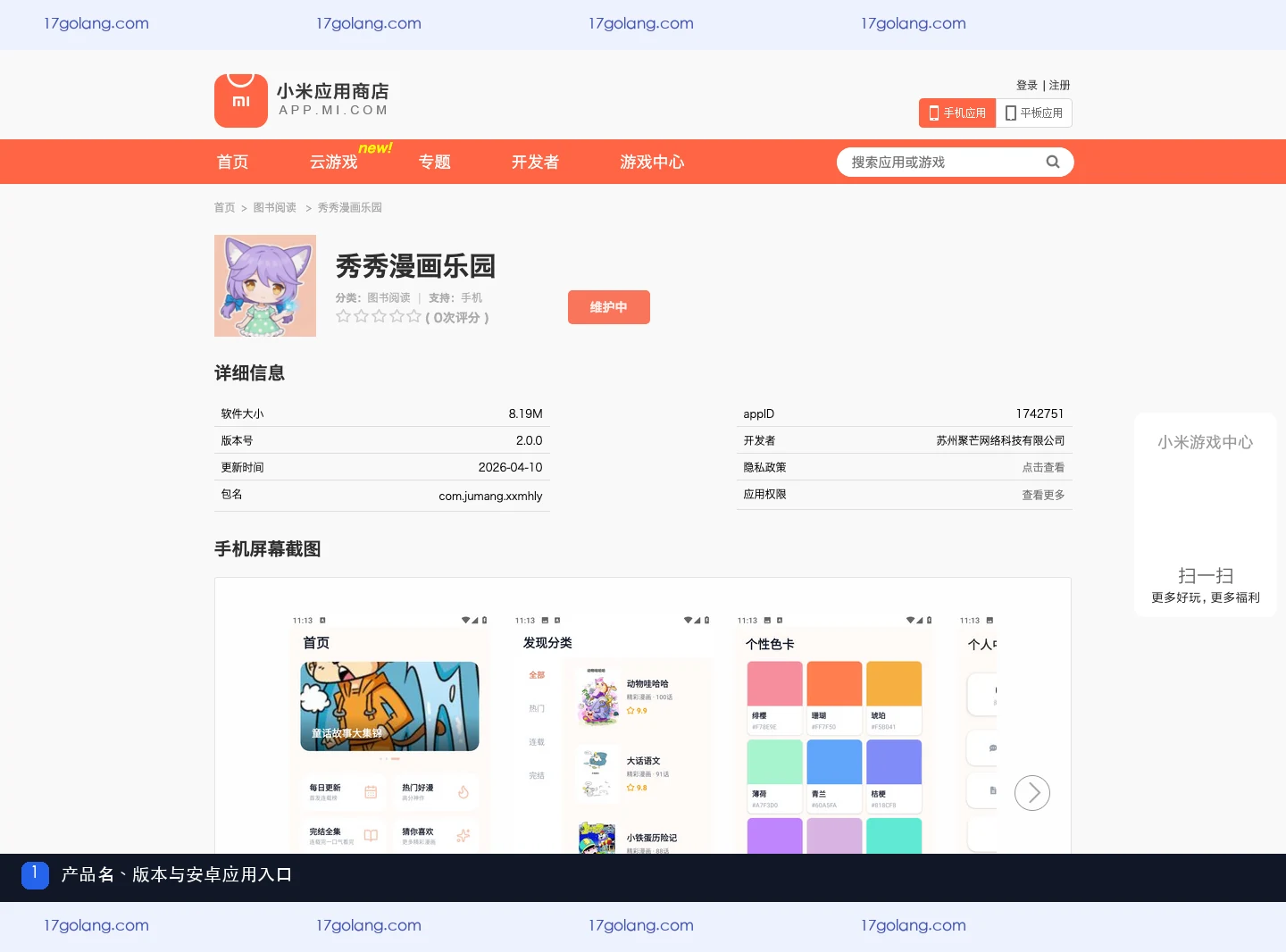Screen dimensions: 1286x952
Task: Click package name com.jumang.xxmhly
Action: click(x=490, y=496)
